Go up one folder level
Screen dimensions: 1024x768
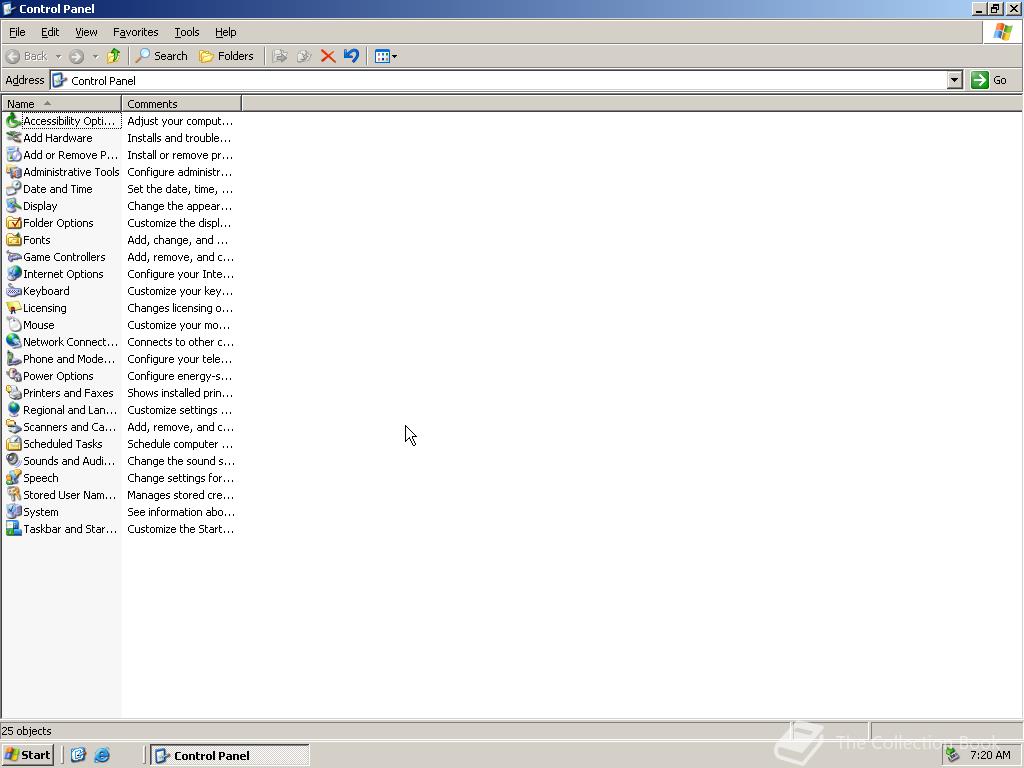[x=114, y=56]
